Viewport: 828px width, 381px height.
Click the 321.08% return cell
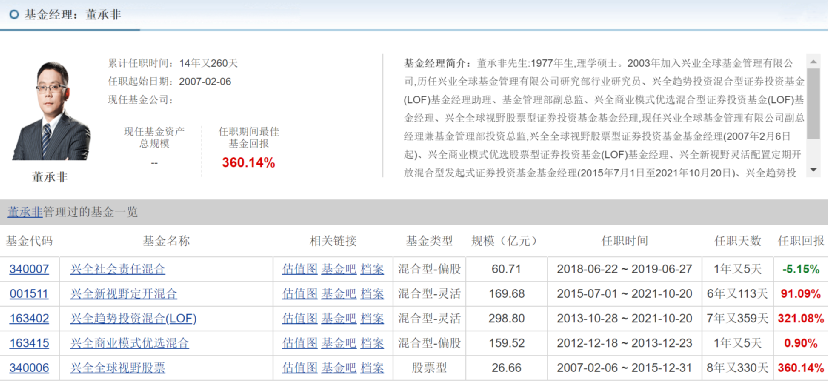801,319
